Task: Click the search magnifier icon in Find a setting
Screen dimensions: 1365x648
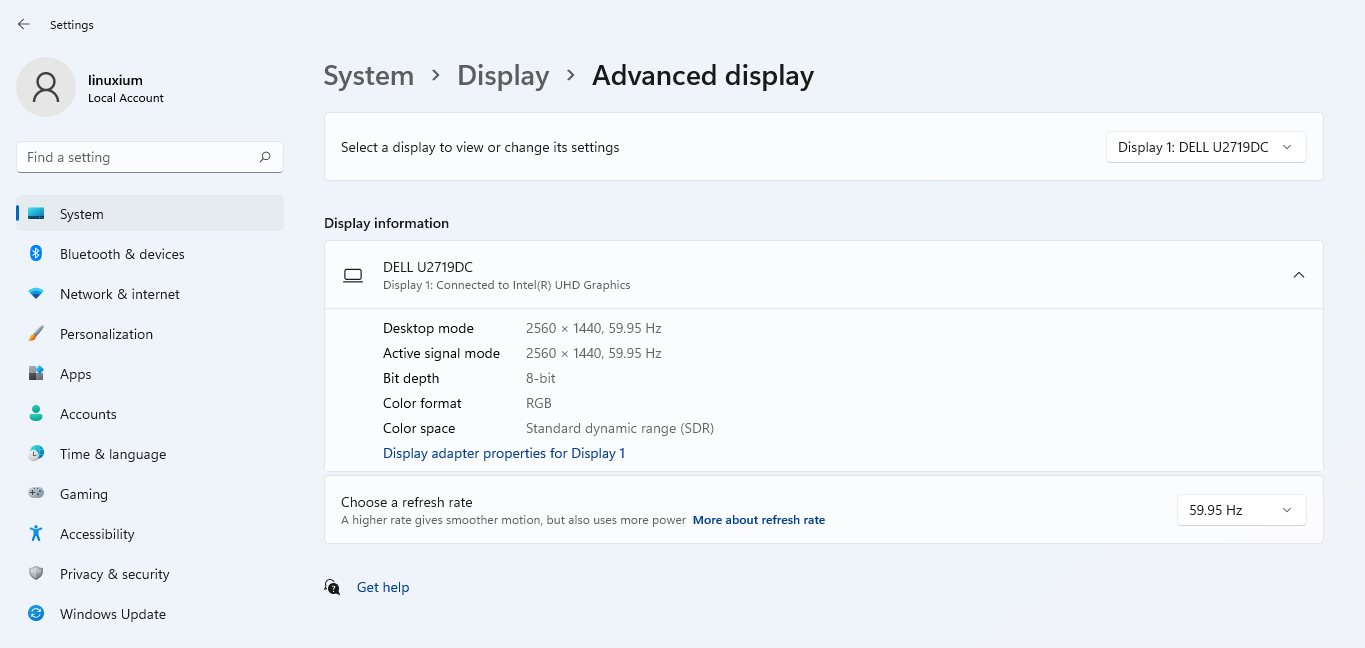Action: (265, 157)
